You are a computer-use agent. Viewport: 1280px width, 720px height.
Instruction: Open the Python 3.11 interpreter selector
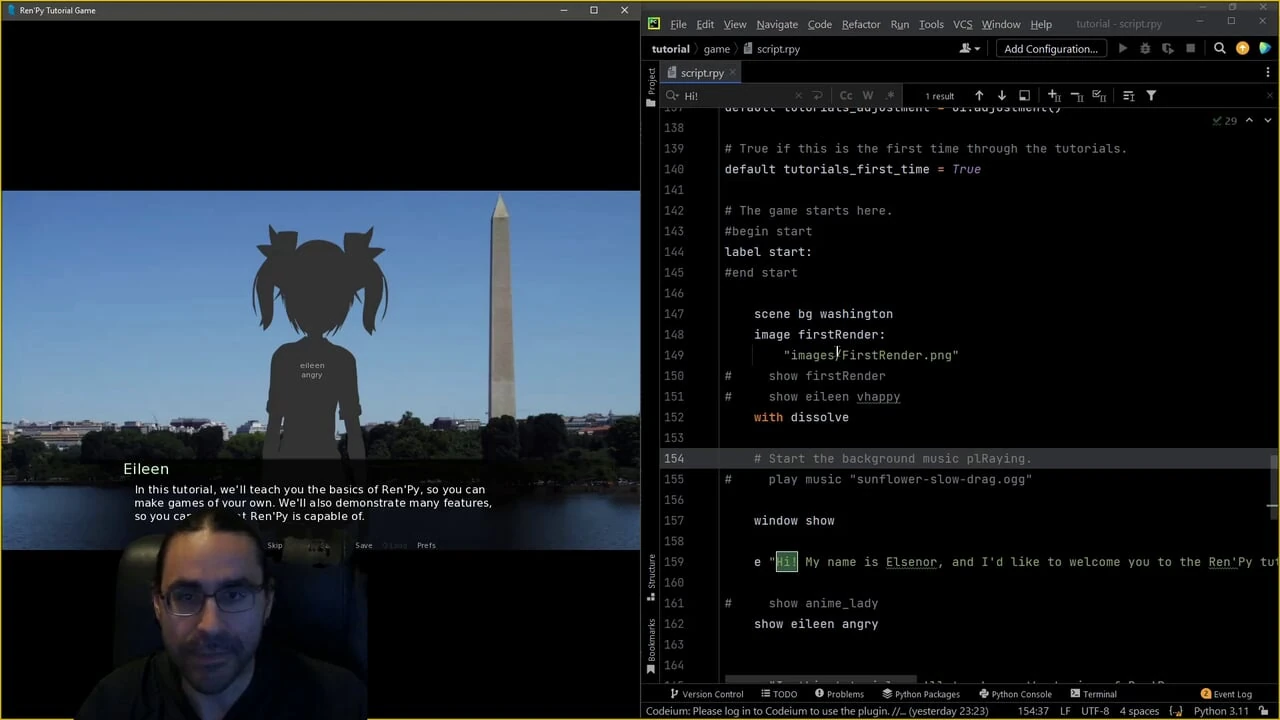click(x=1222, y=711)
